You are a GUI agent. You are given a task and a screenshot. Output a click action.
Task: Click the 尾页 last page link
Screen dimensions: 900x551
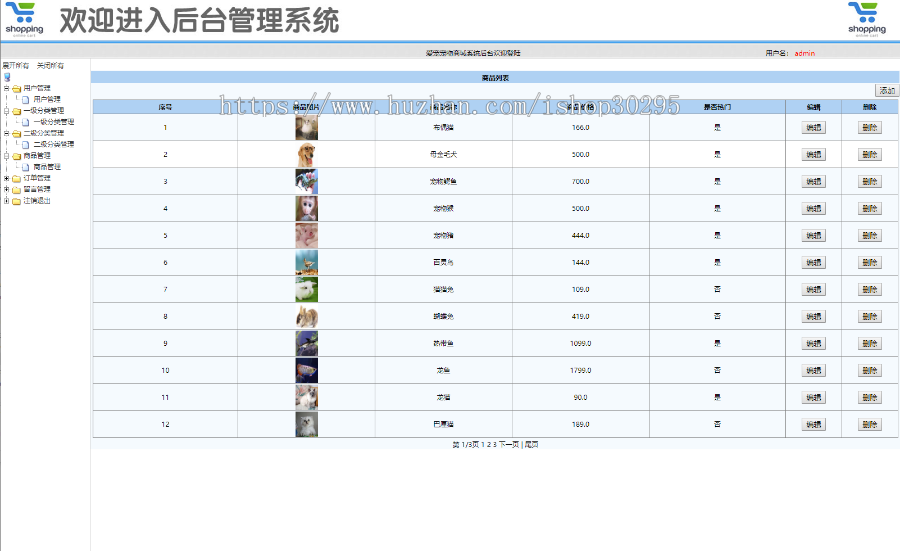532,445
